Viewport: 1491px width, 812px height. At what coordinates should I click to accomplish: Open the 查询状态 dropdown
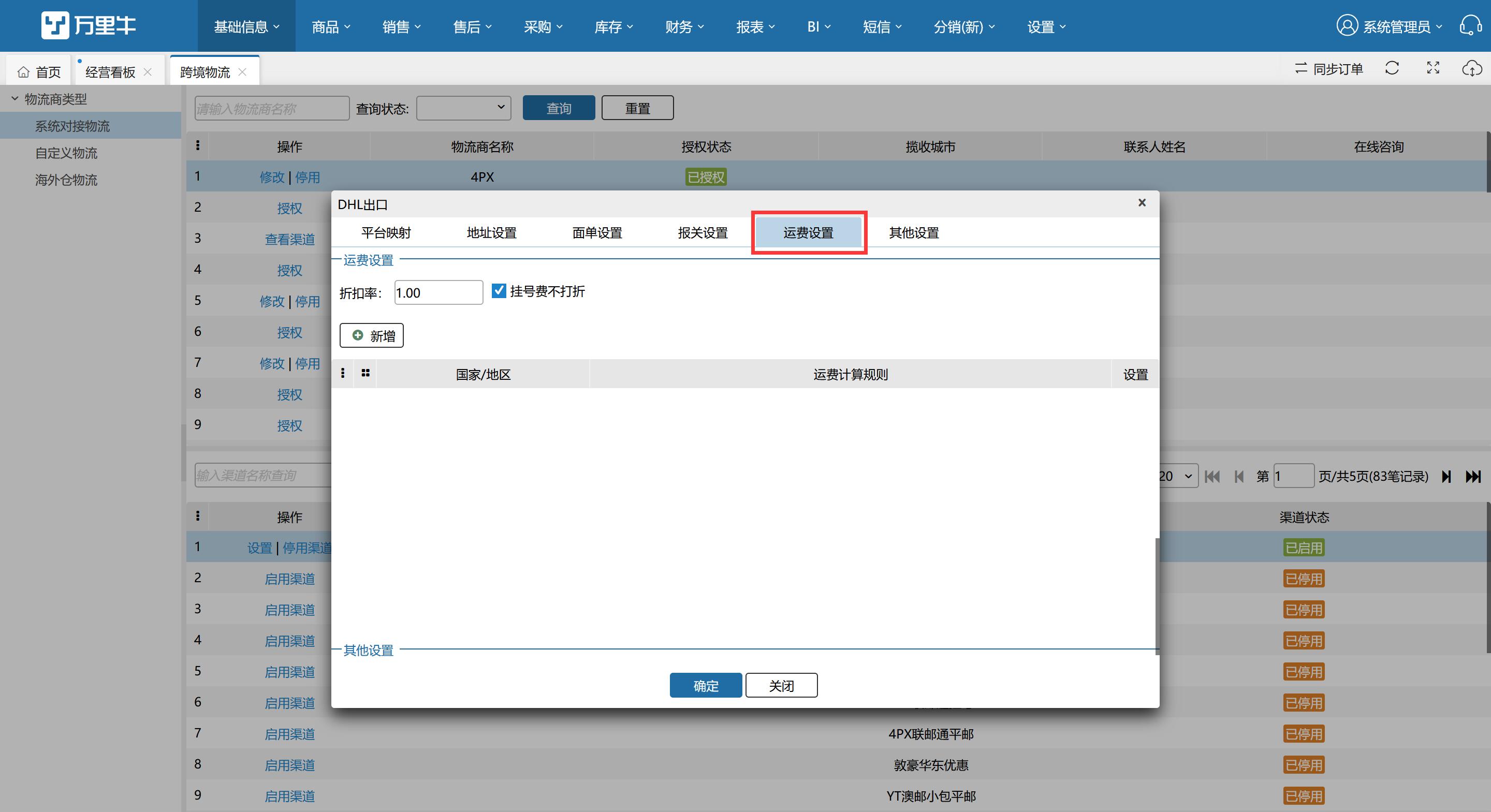click(x=464, y=108)
